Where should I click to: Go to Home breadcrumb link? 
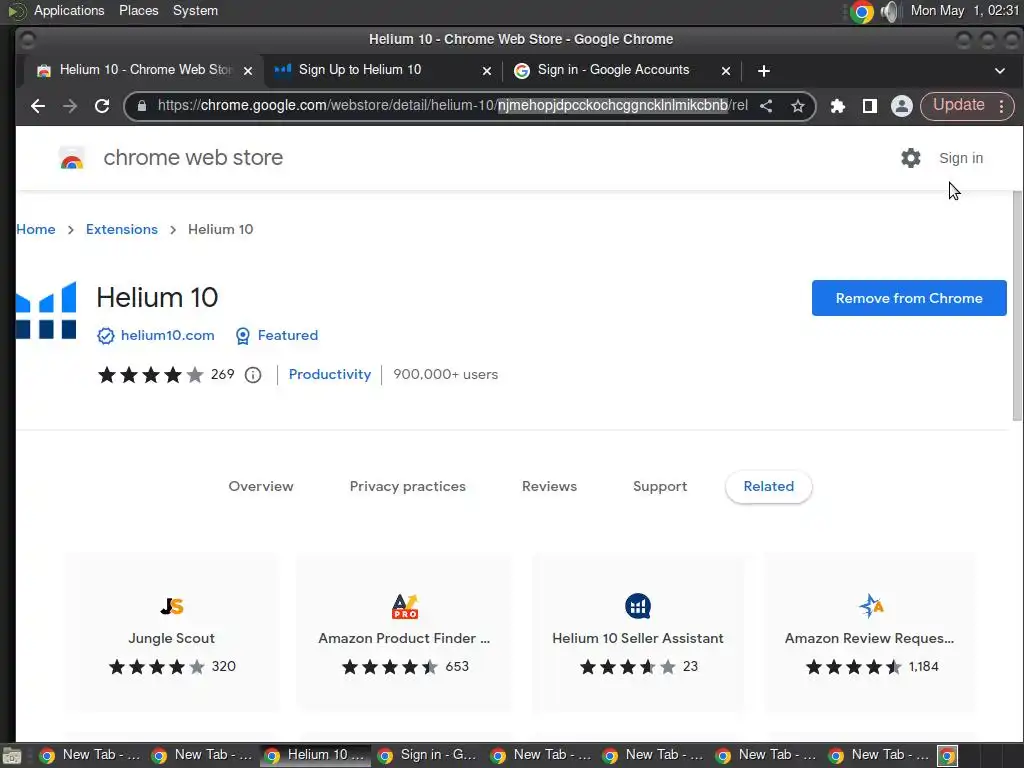point(36,229)
